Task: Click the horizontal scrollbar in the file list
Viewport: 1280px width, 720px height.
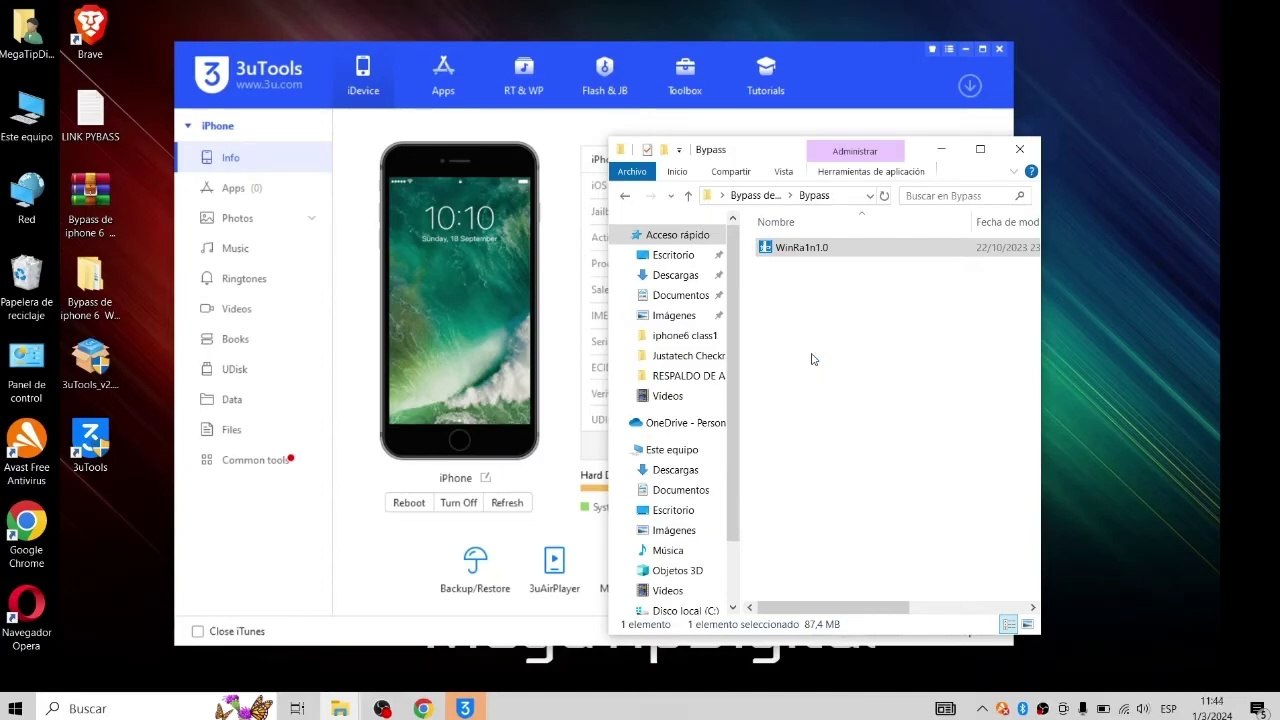Action: pos(833,607)
